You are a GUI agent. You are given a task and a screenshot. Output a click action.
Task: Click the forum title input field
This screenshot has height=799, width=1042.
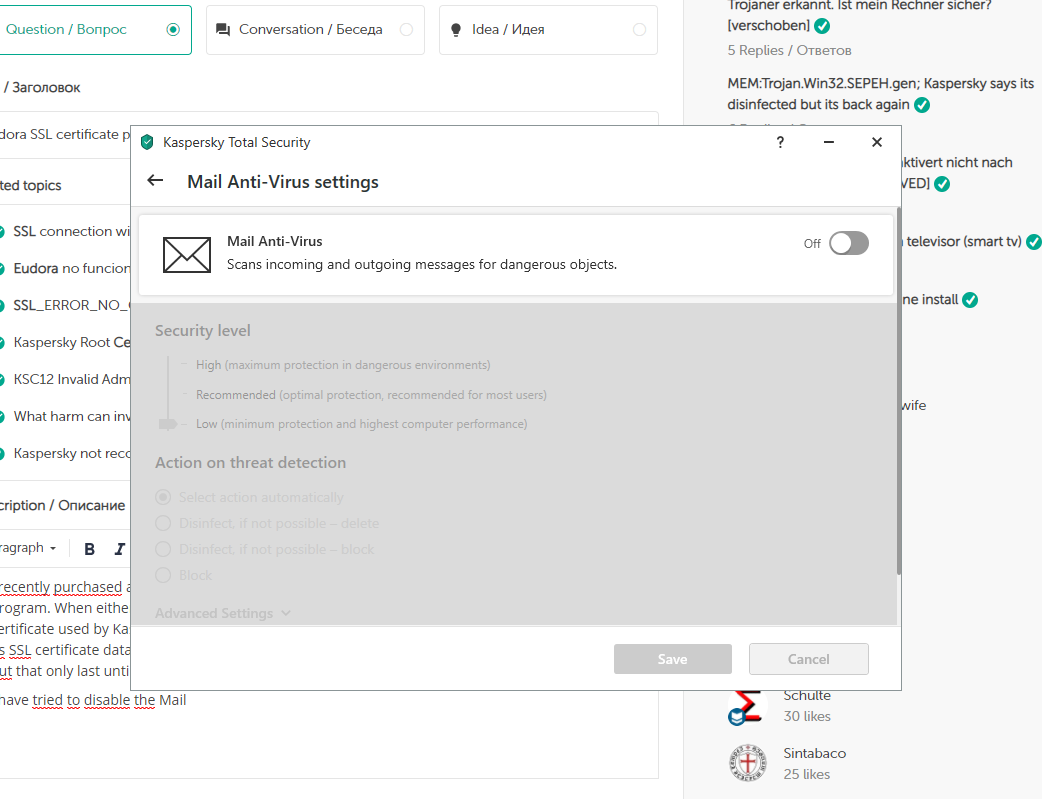coord(65,135)
